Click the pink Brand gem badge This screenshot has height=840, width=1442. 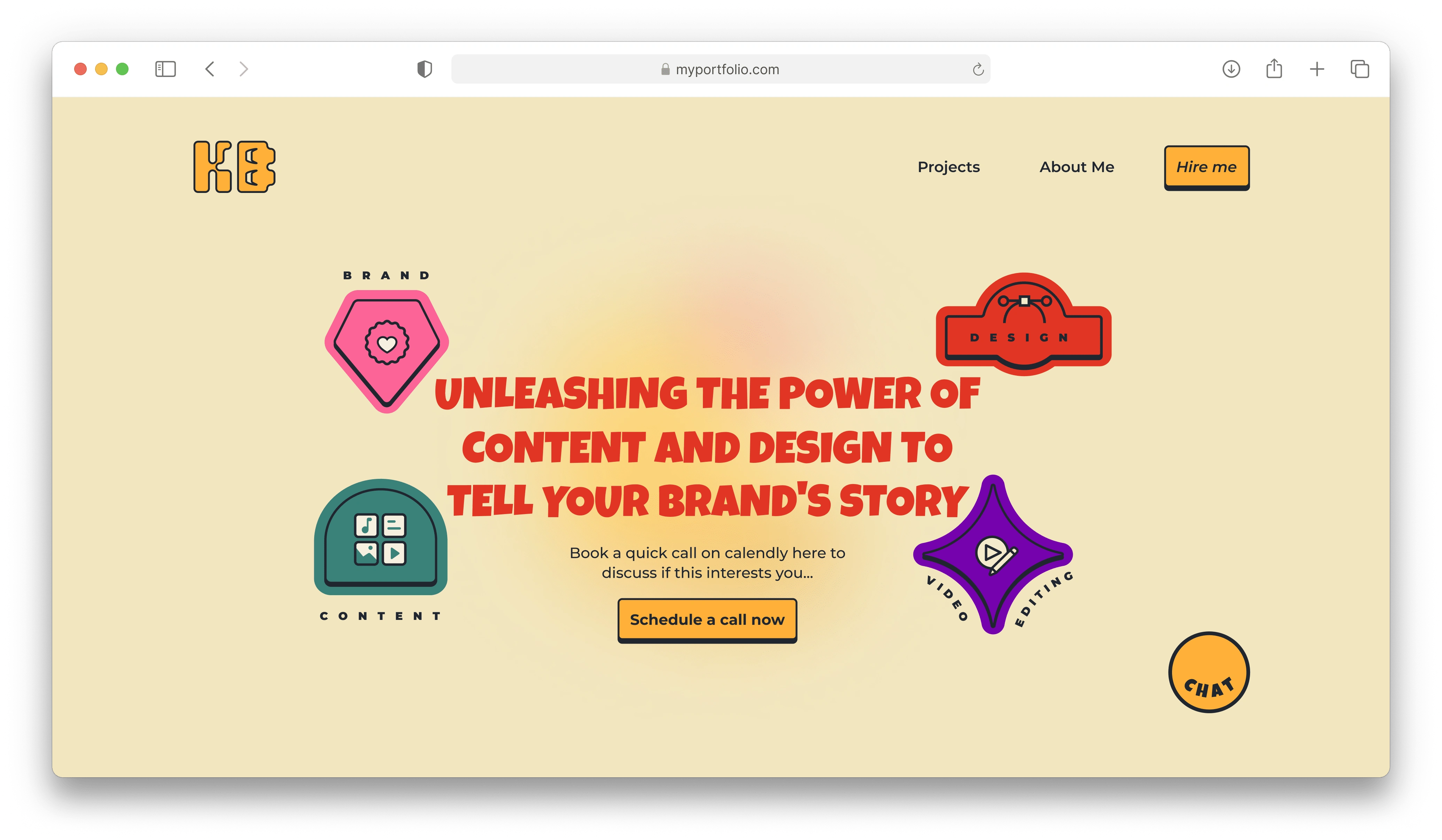tap(387, 351)
